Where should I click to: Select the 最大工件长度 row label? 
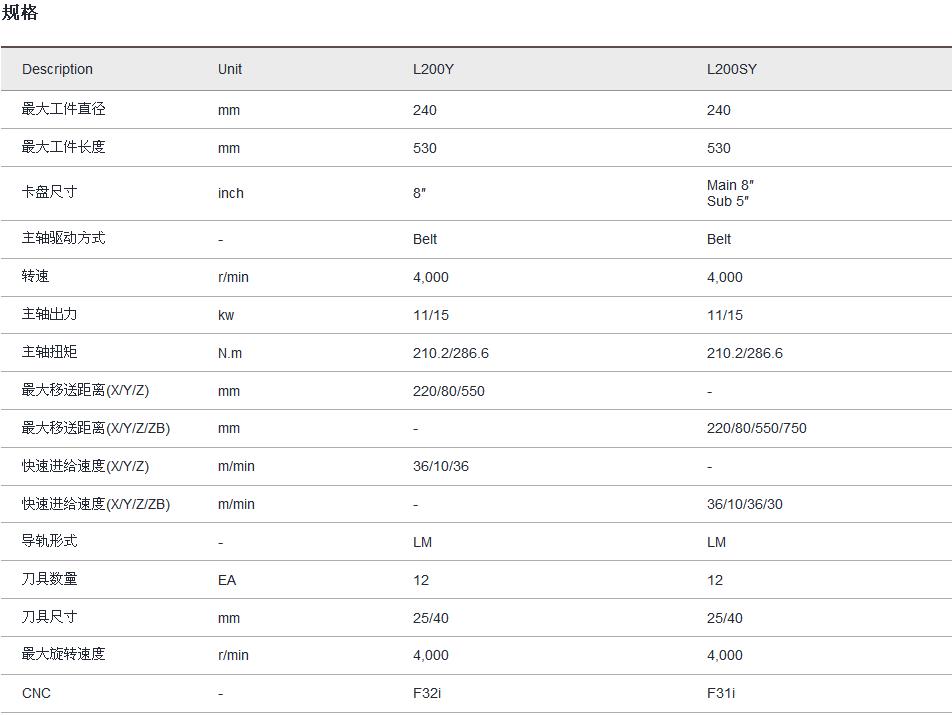[x=63, y=147]
